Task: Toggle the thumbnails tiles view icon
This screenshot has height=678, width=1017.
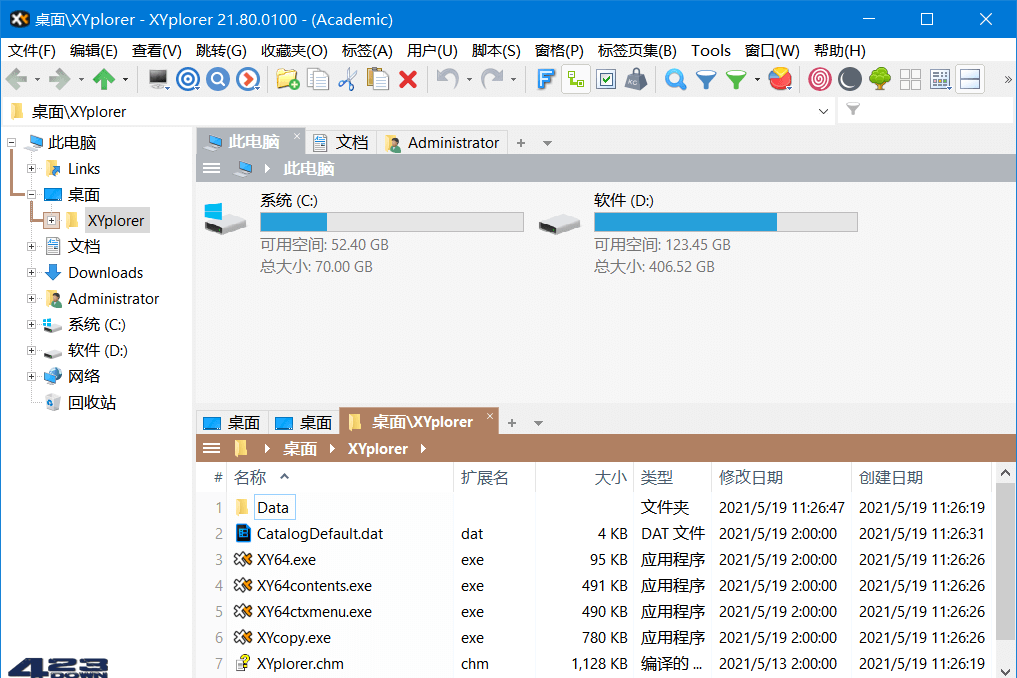Action: pyautogui.click(x=910, y=80)
